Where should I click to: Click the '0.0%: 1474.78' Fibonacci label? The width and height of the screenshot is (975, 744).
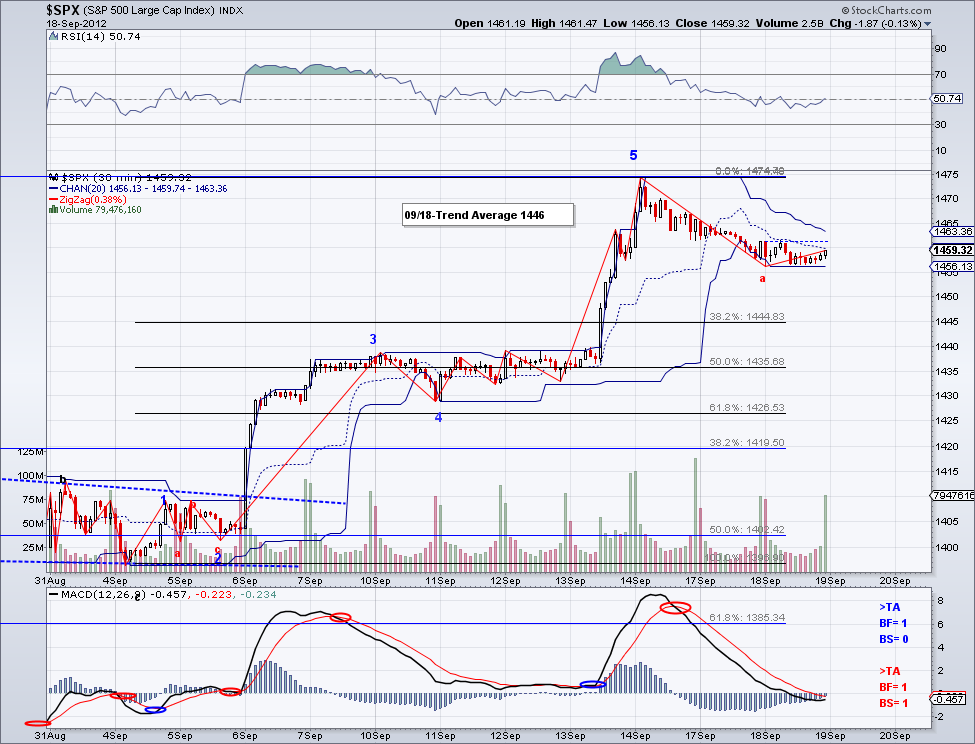[x=749, y=171]
